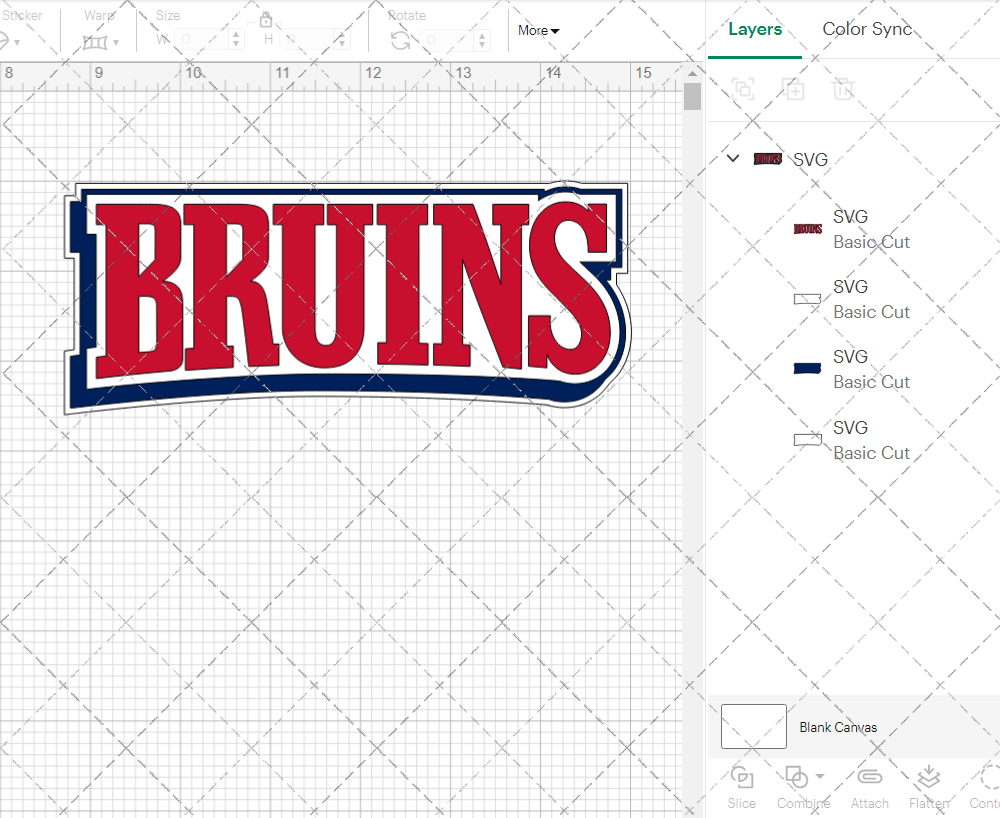Collapse the SVG group layer
The height and width of the screenshot is (818, 1000).
pyautogui.click(x=733, y=158)
